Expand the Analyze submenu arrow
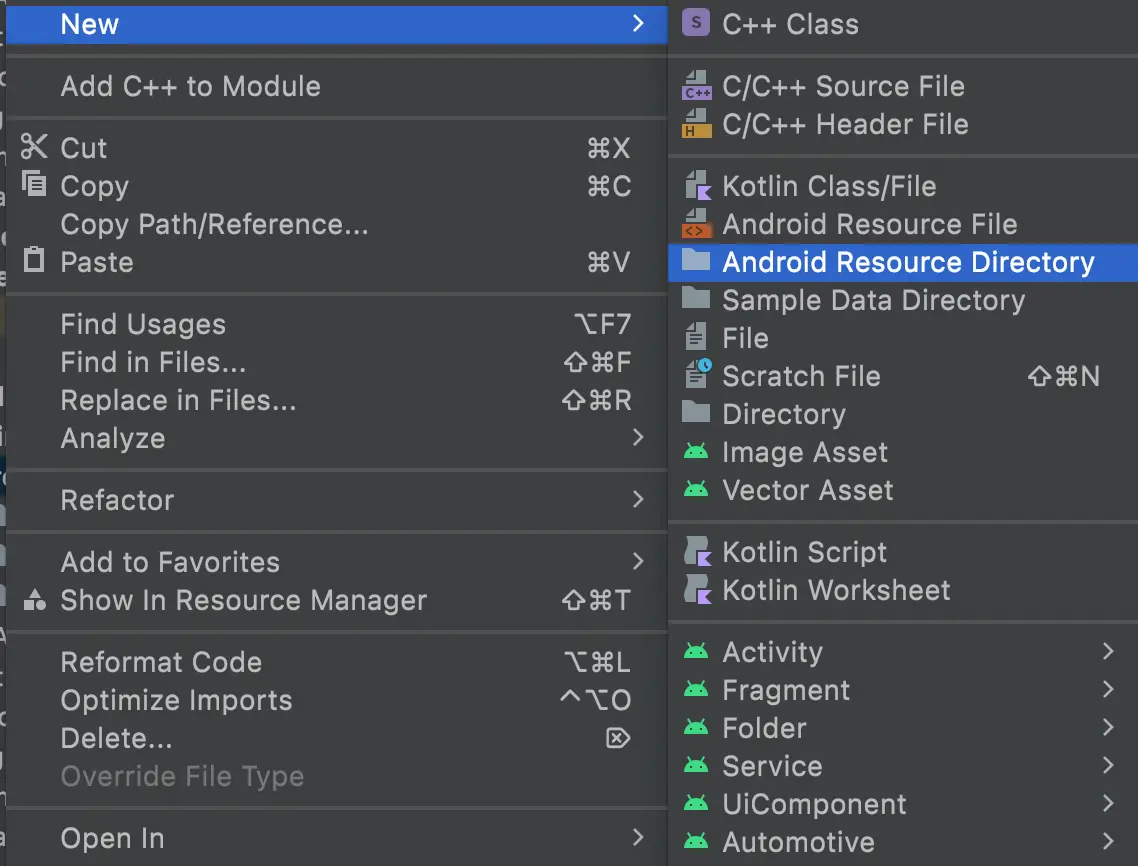 tap(638, 438)
